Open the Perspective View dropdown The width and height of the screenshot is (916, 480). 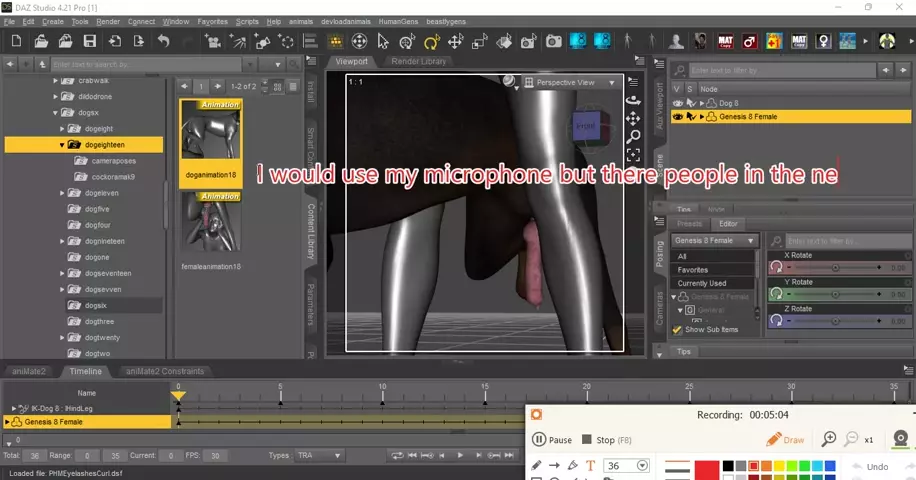[568, 82]
